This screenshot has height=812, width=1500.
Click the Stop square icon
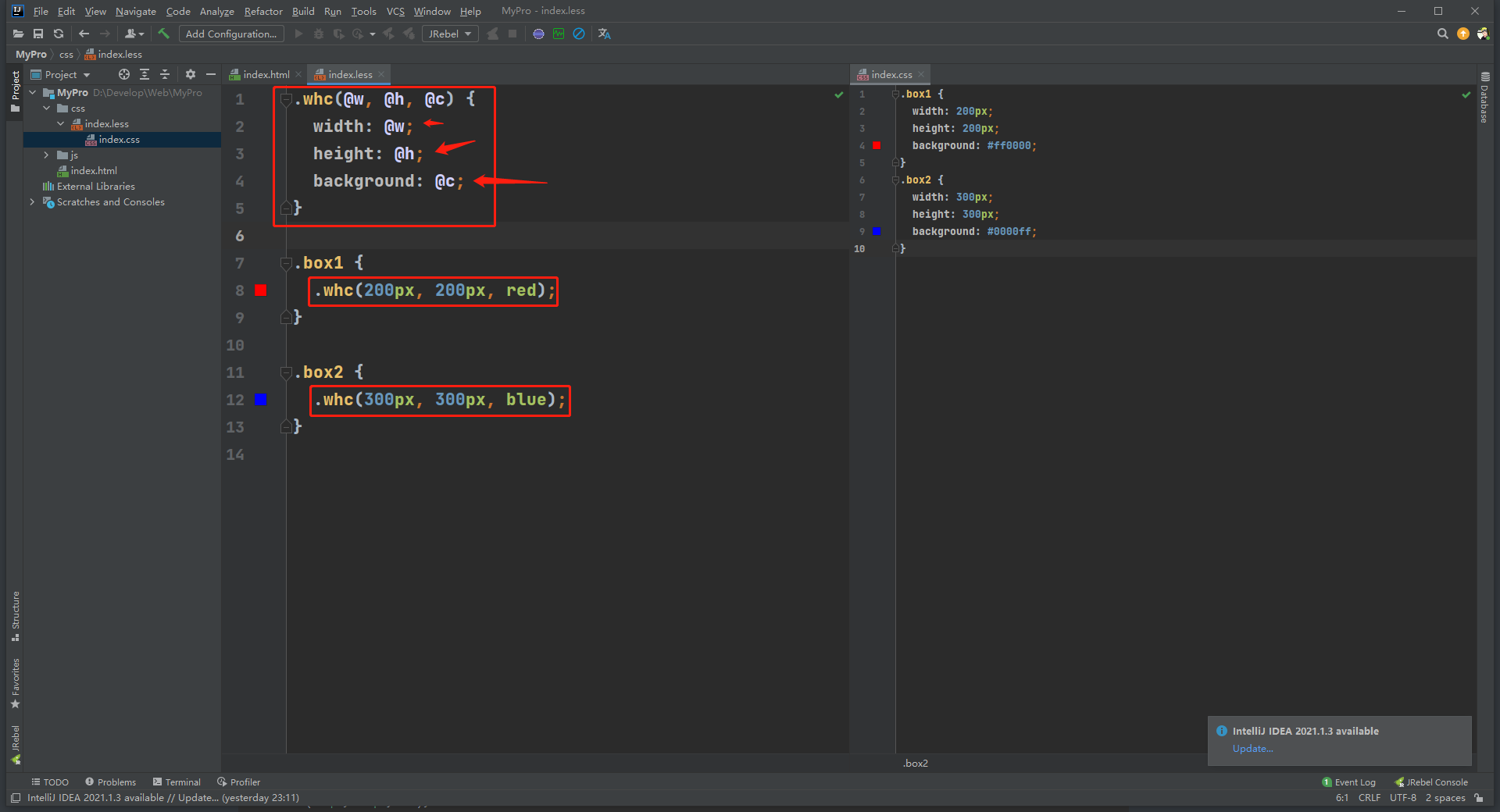point(512,34)
